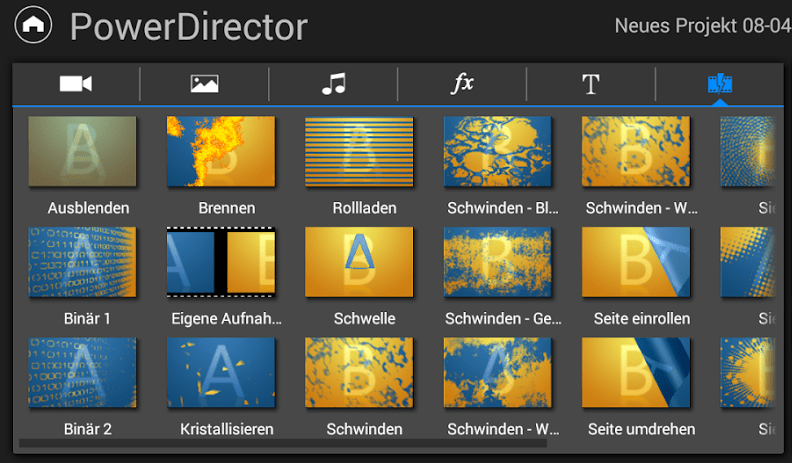Pick the Schwinden - Ge... transition thumbnail

click(498, 262)
